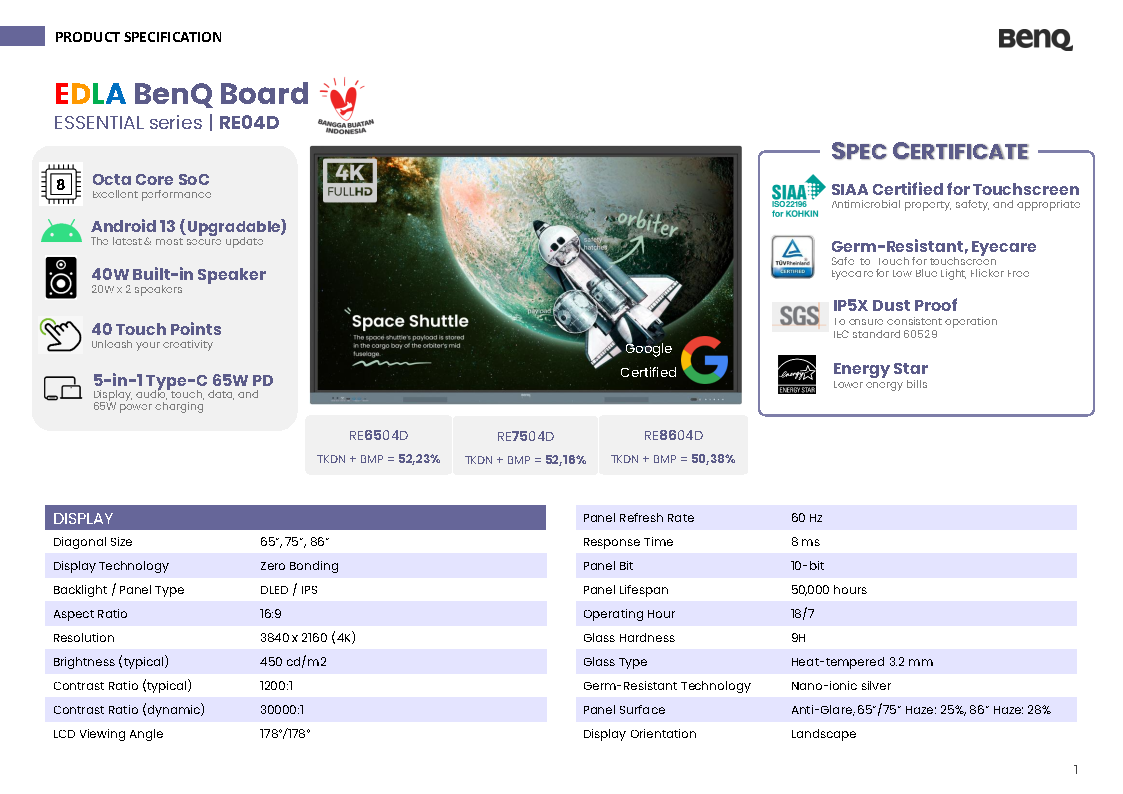Click the '8 ms' response time value
This screenshot has height=794, width=1123.
click(806, 542)
